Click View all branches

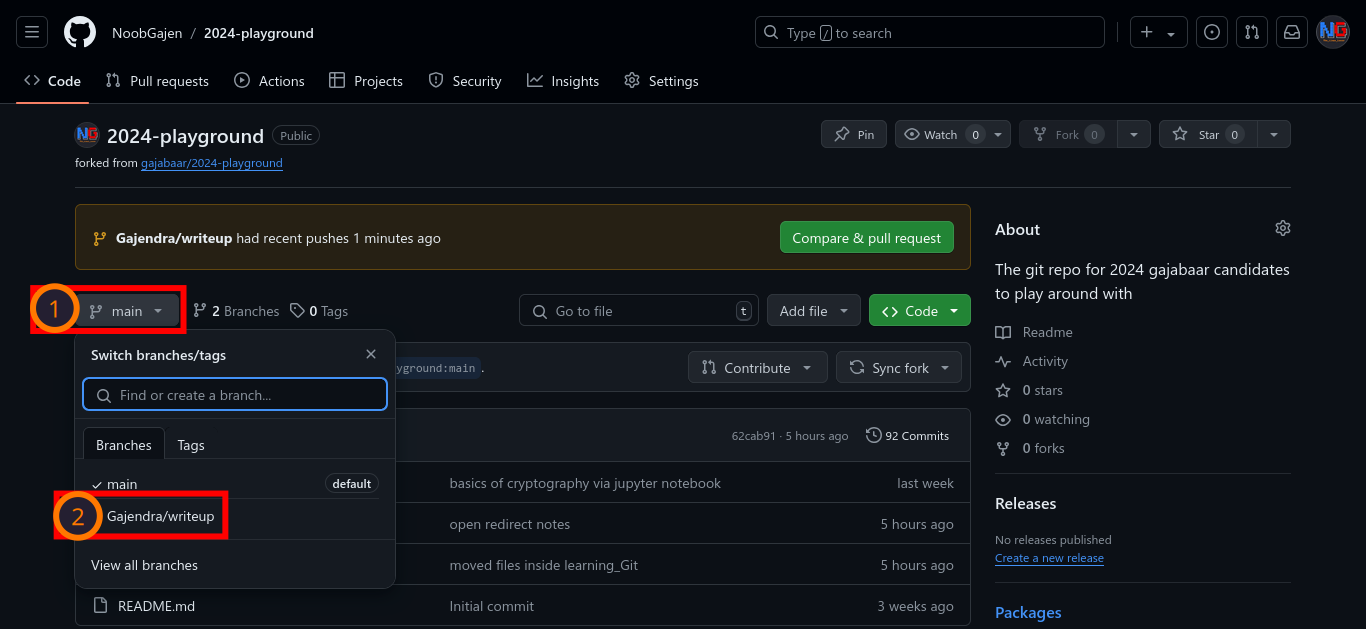(x=144, y=565)
